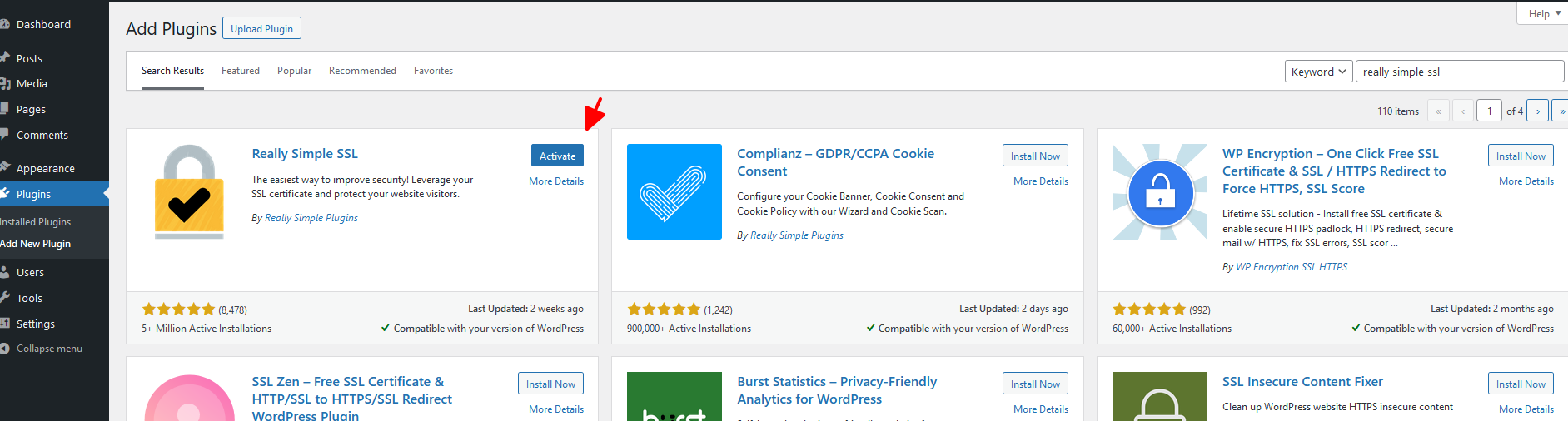Open SSL Insecure Content Fixer title link
This screenshot has height=421, width=1568.
click(1302, 382)
